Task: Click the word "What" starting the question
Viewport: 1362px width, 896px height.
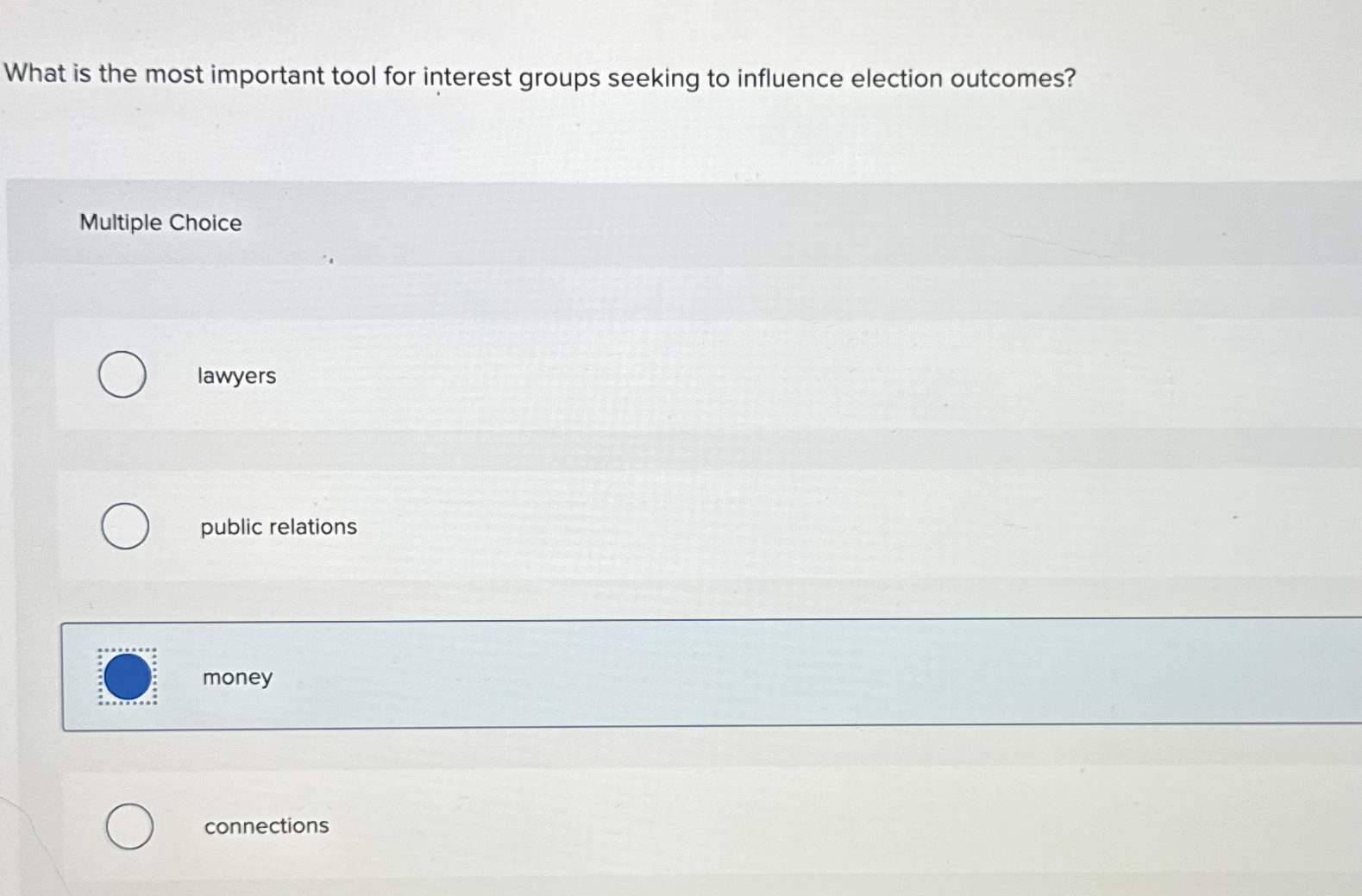Action: tap(35, 73)
